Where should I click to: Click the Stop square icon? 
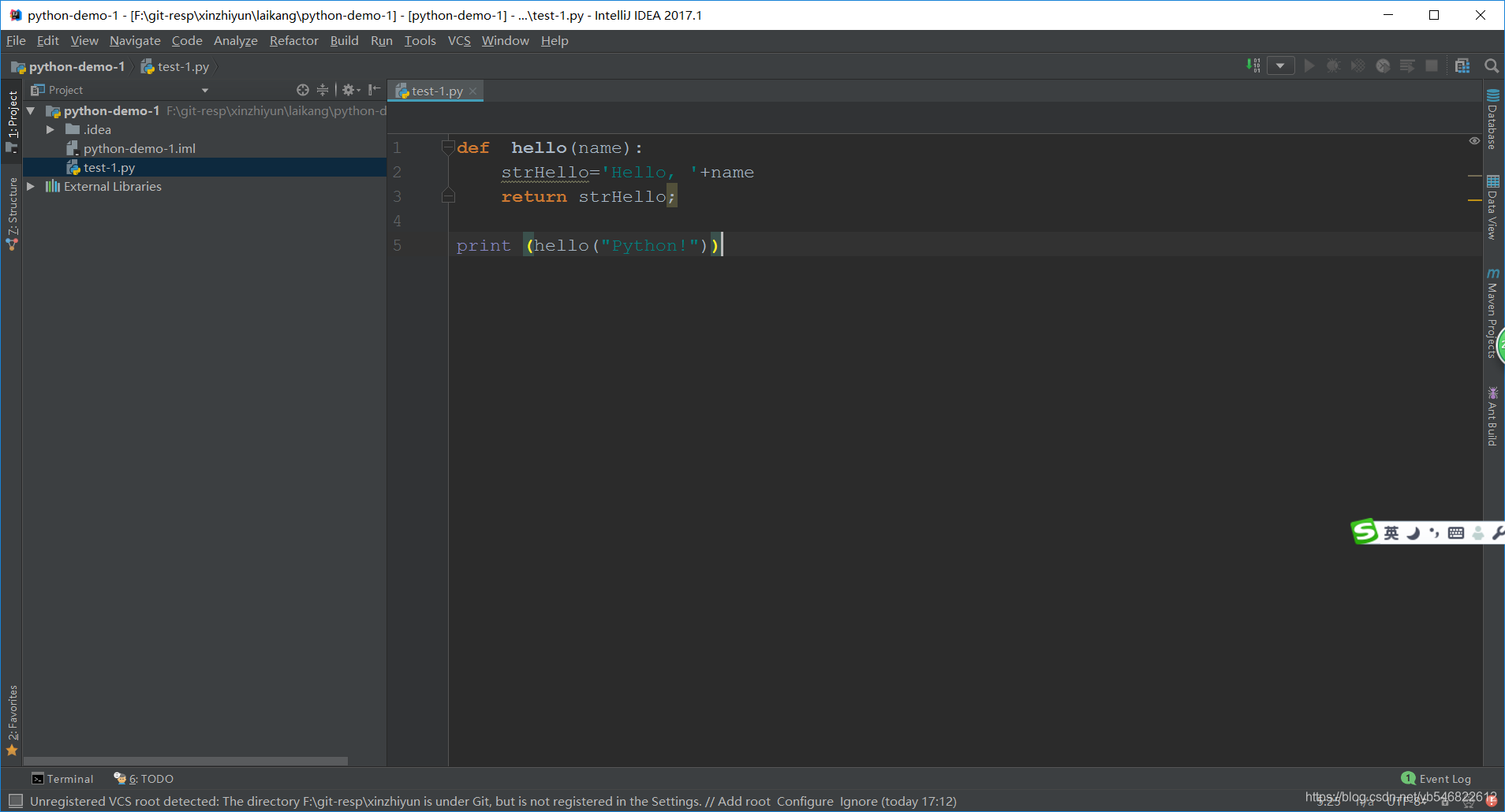pos(1432,65)
